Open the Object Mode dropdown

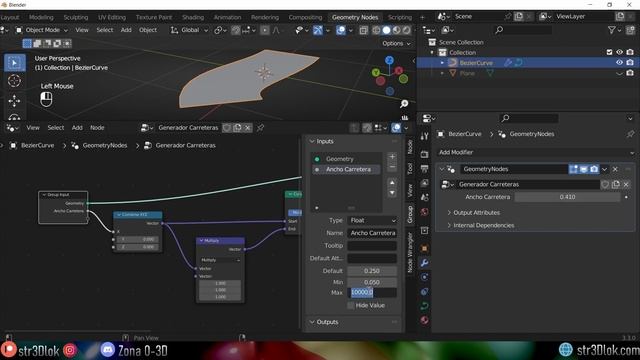(42, 30)
